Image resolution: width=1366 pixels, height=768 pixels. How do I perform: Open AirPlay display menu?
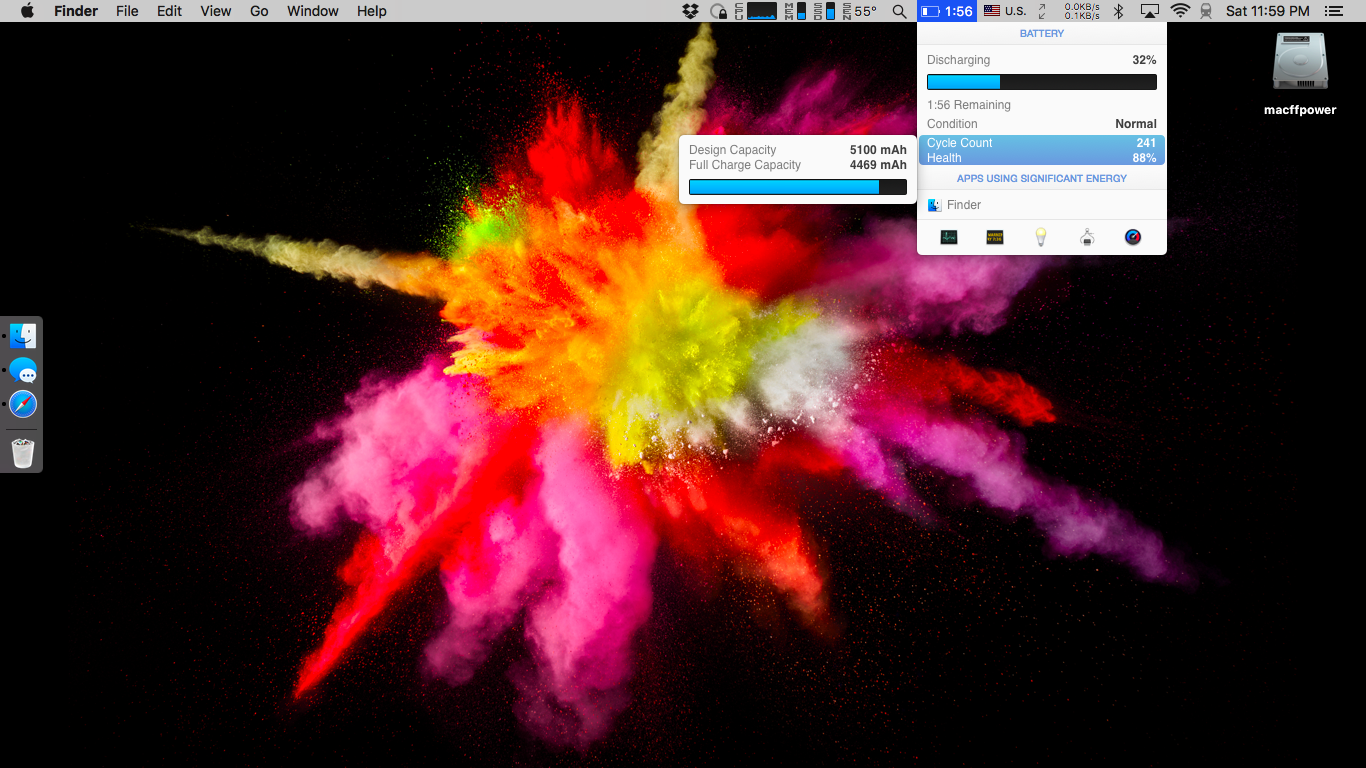1150,11
